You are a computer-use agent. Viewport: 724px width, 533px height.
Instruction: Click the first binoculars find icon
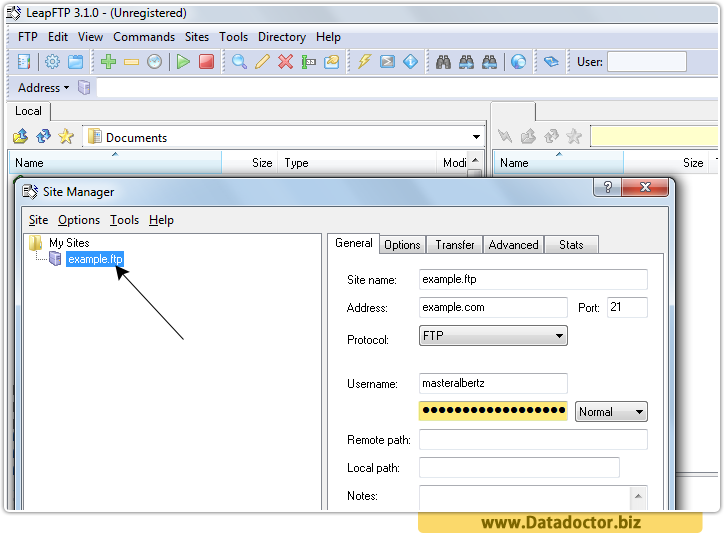443,61
